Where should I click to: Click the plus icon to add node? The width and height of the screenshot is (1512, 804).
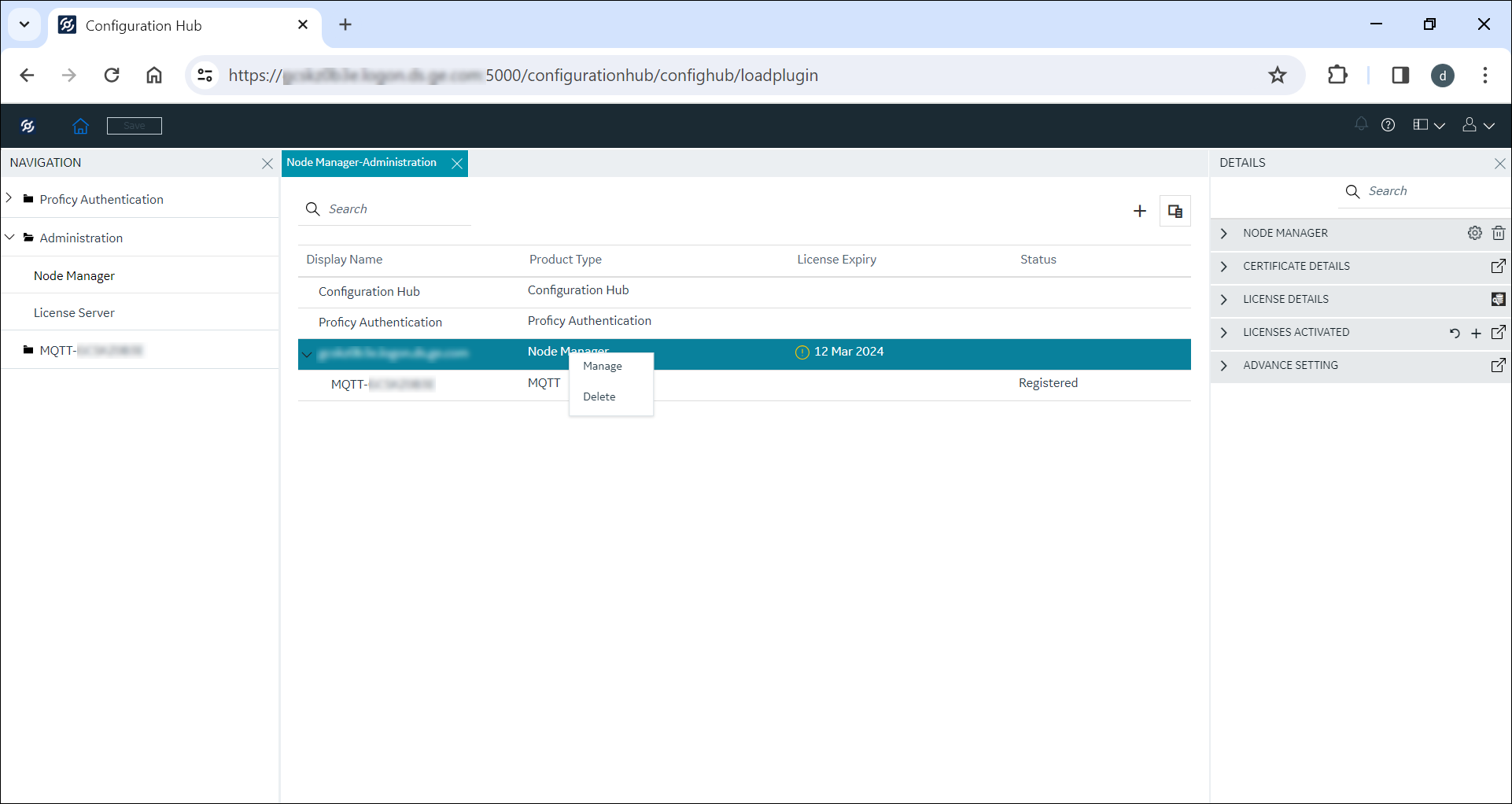pos(1139,211)
